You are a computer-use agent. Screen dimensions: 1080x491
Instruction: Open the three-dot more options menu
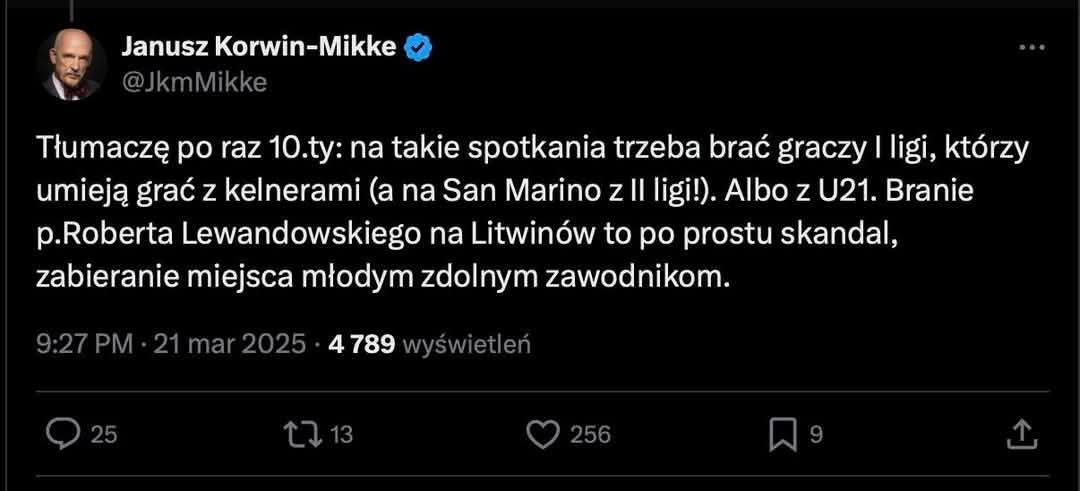pos(1031,48)
